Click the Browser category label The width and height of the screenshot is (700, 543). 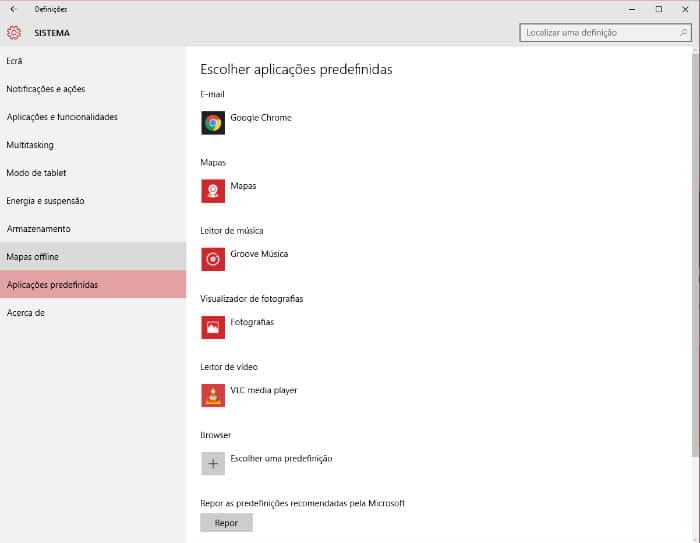point(216,435)
